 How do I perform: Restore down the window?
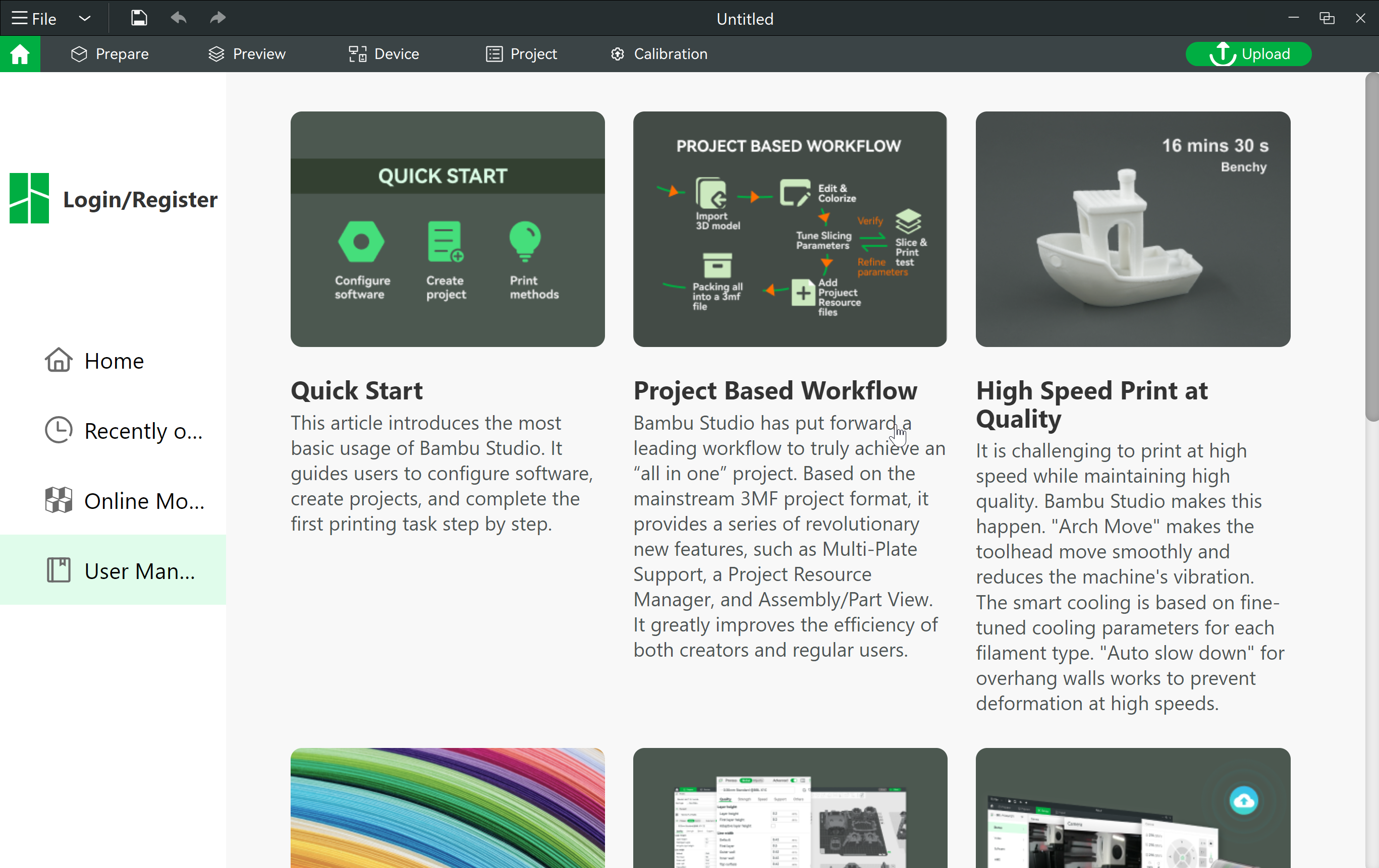click(x=1327, y=18)
